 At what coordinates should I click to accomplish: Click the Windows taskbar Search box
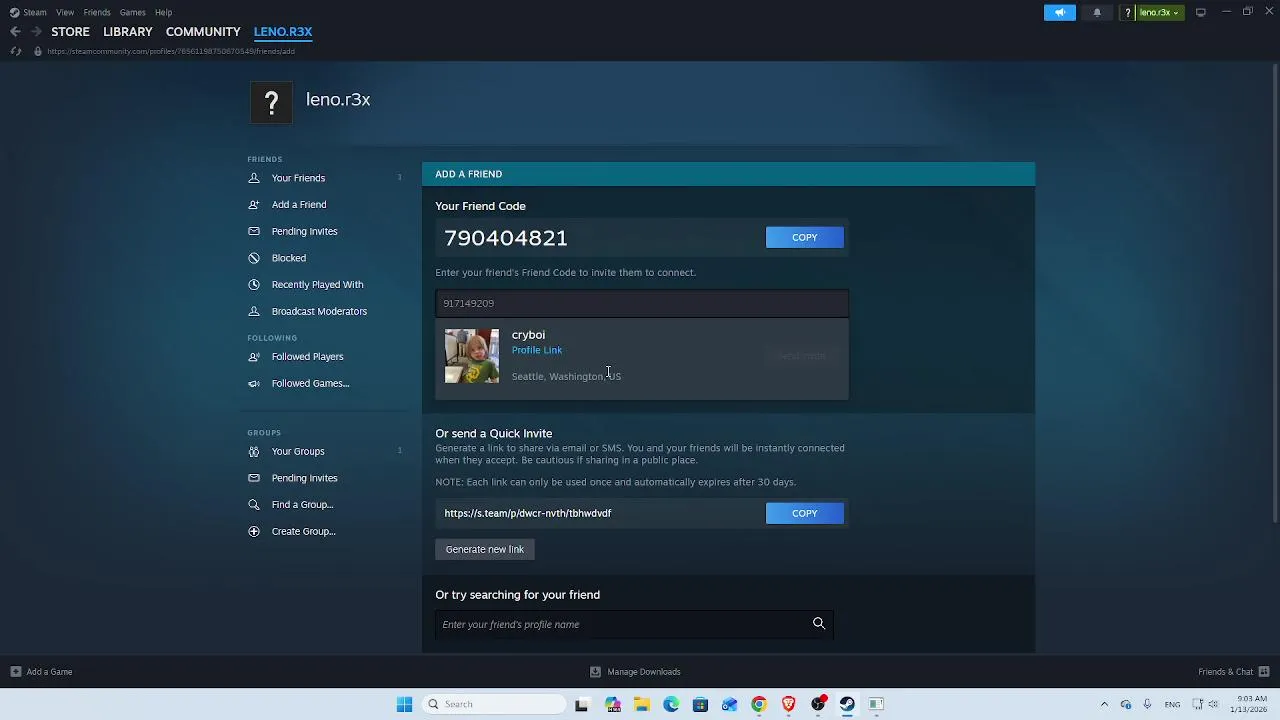pyautogui.click(x=494, y=704)
